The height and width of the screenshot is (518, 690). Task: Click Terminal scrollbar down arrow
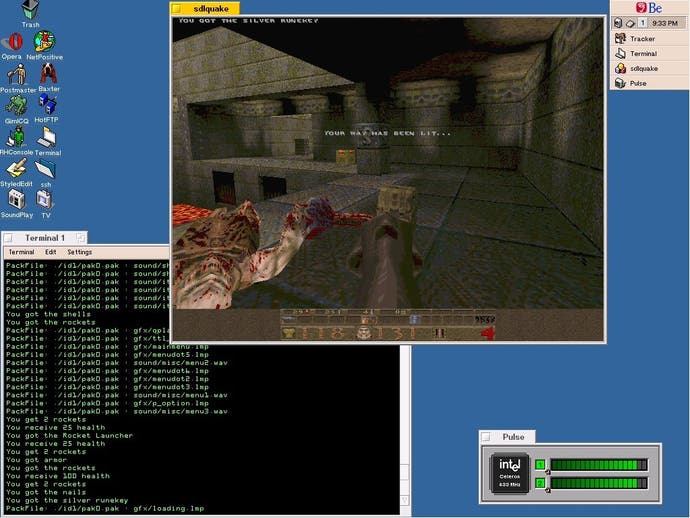point(405,500)
